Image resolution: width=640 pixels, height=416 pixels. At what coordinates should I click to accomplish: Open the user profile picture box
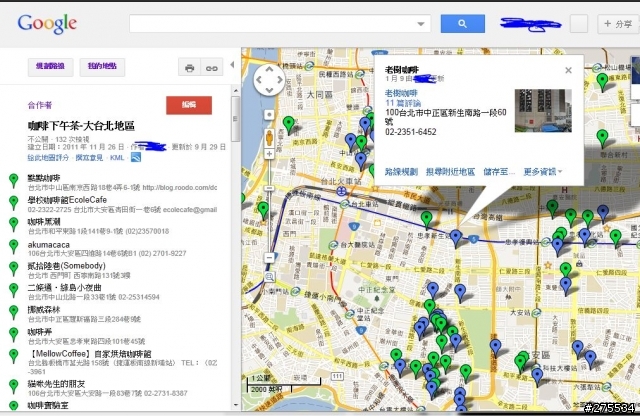pos(578,24)
